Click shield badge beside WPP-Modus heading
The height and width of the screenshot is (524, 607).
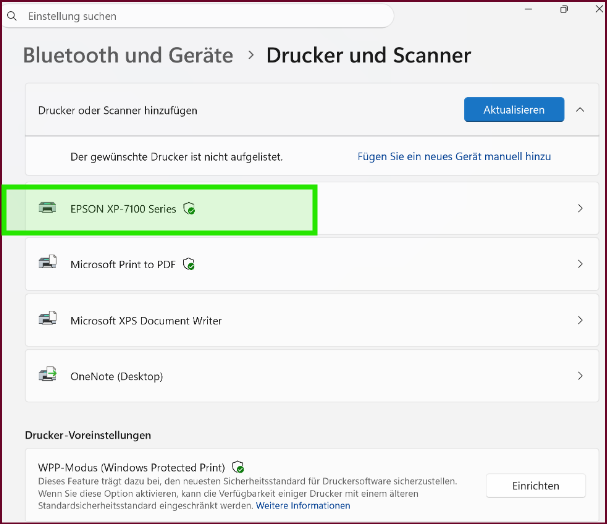point(238,467)
